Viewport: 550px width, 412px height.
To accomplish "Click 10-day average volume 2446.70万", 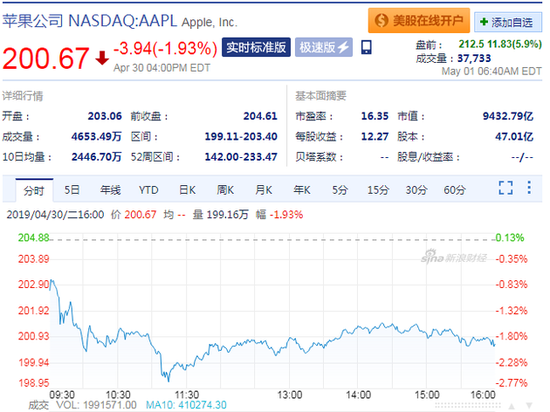I will point(96,157).
